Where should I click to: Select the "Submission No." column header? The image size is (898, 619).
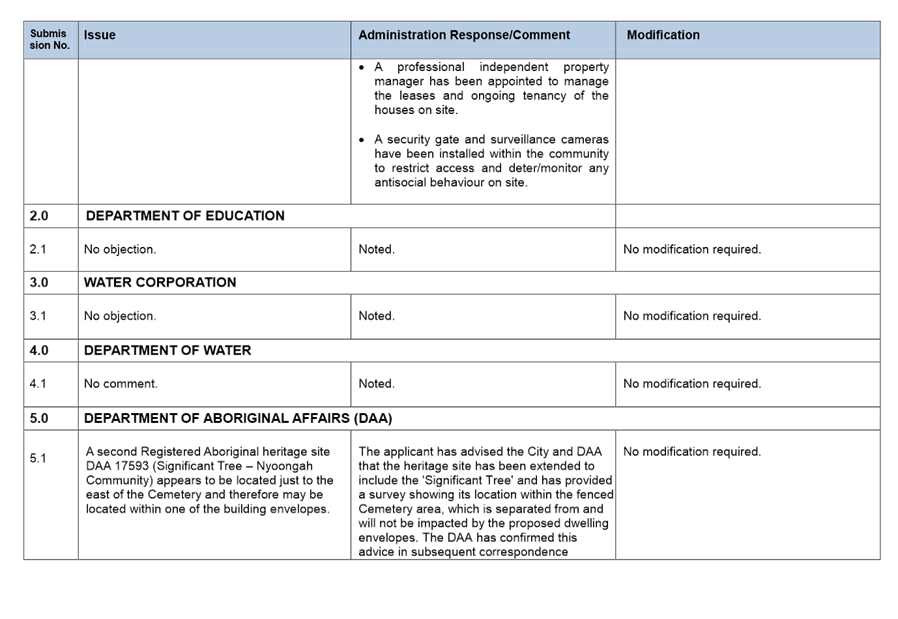tap(49, 39)
